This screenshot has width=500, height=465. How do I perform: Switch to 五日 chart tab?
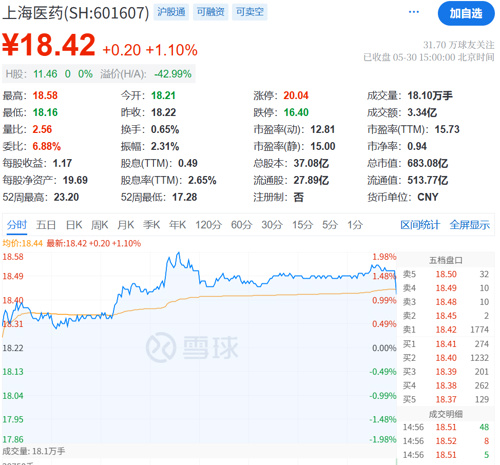(x=46, y=225)
